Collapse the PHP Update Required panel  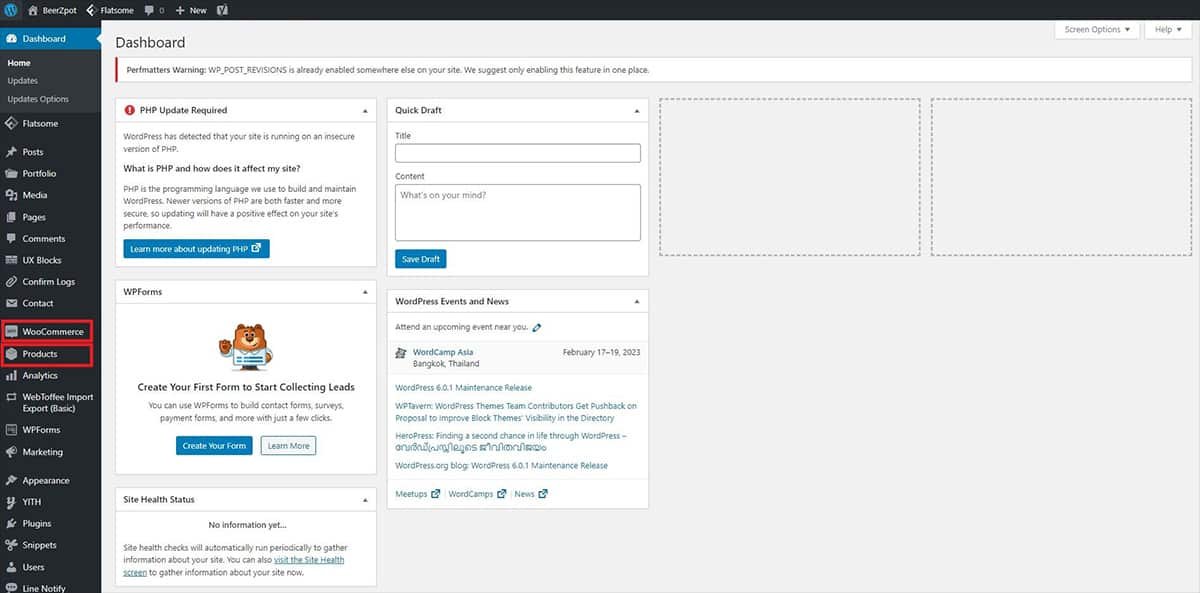pos(365,111)
